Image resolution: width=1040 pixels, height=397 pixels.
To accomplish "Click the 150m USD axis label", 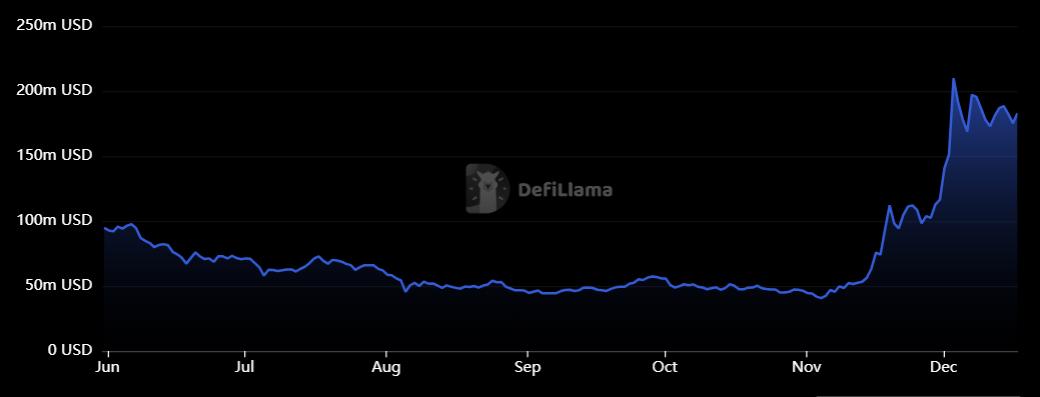I will tap(54, 156).
